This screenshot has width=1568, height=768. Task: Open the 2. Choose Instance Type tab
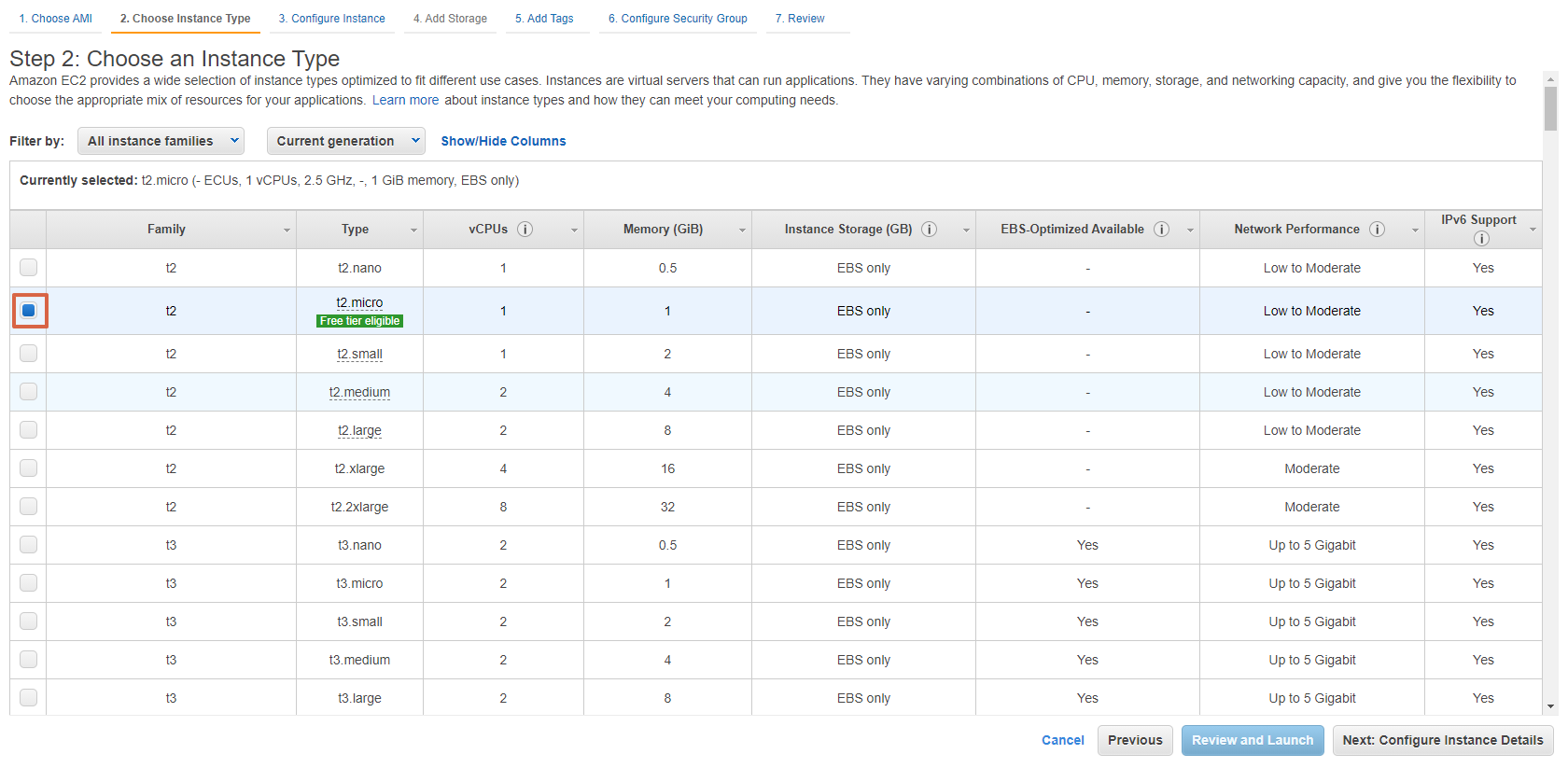186,19
